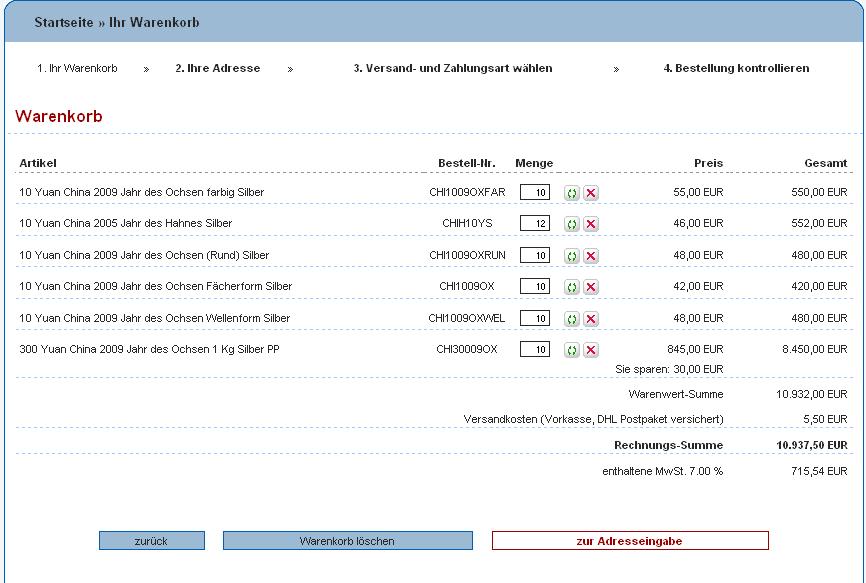Refresh quantity for Ochsen (Rund) Silber
Viewport: 866px width, 583px height.
pos(571,256)
